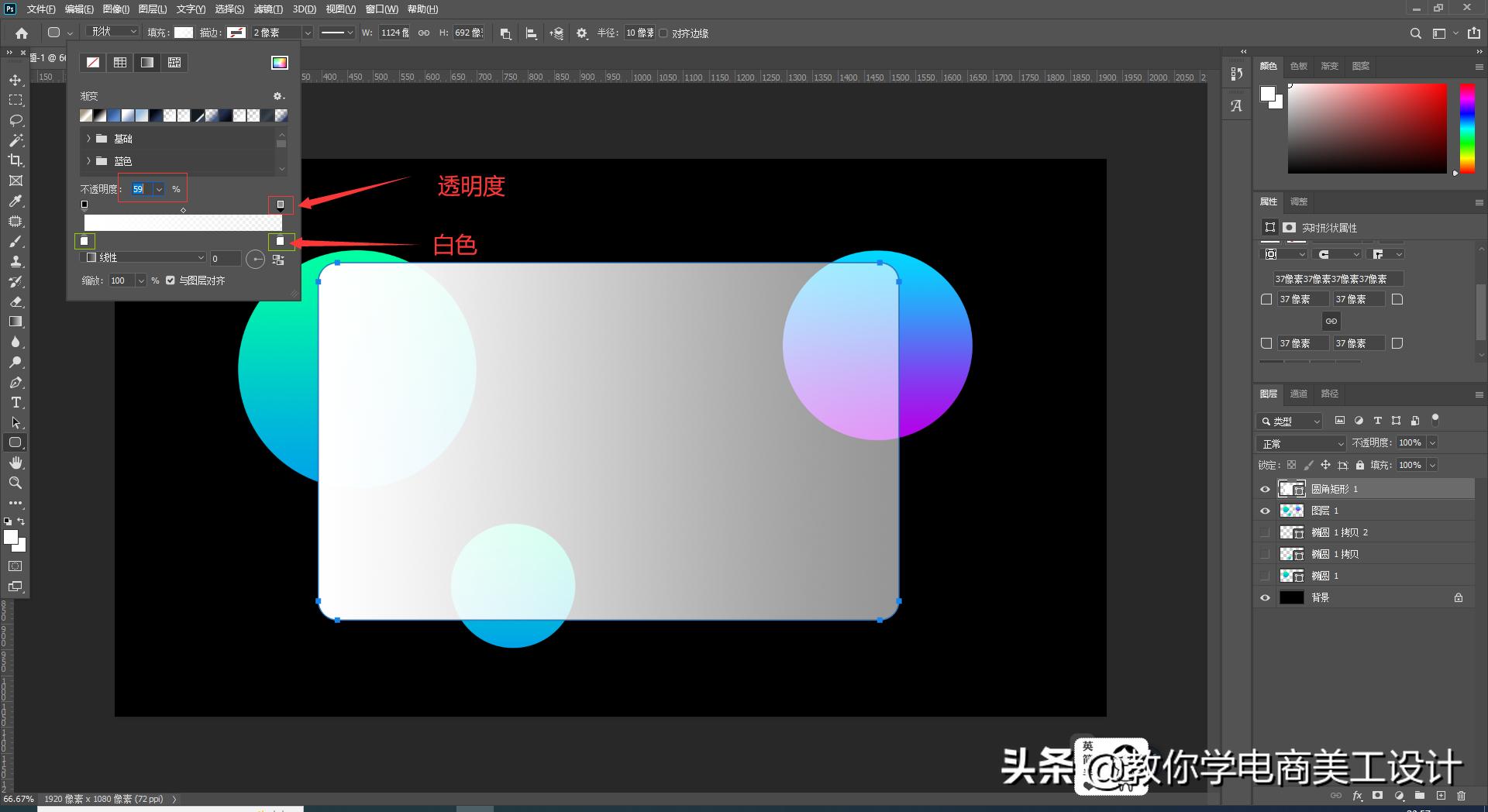The image size is (1488, 812).
Task: Click the Home button in the top bar
Action: click(x=21, y=33)
